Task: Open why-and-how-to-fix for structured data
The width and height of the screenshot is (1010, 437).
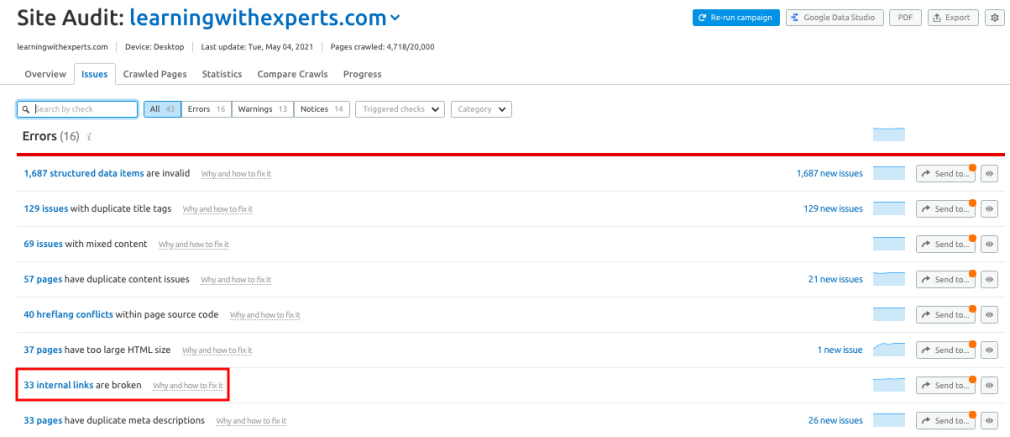Action: point(236,174)
